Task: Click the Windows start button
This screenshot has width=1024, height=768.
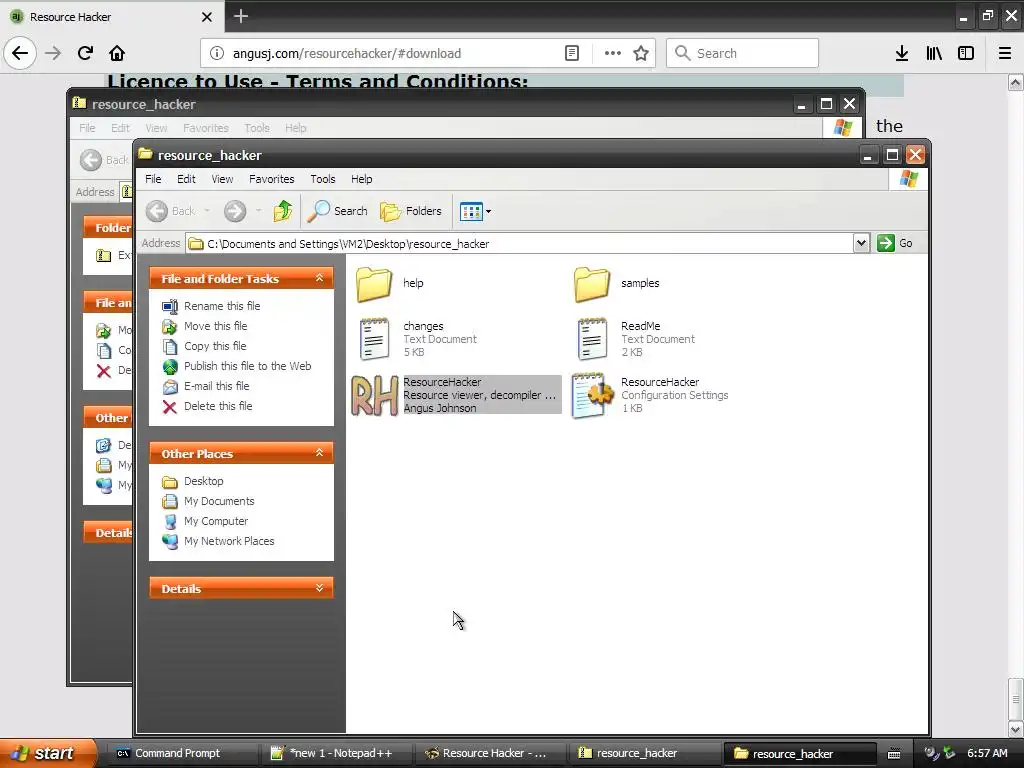Action: (47, 753)
